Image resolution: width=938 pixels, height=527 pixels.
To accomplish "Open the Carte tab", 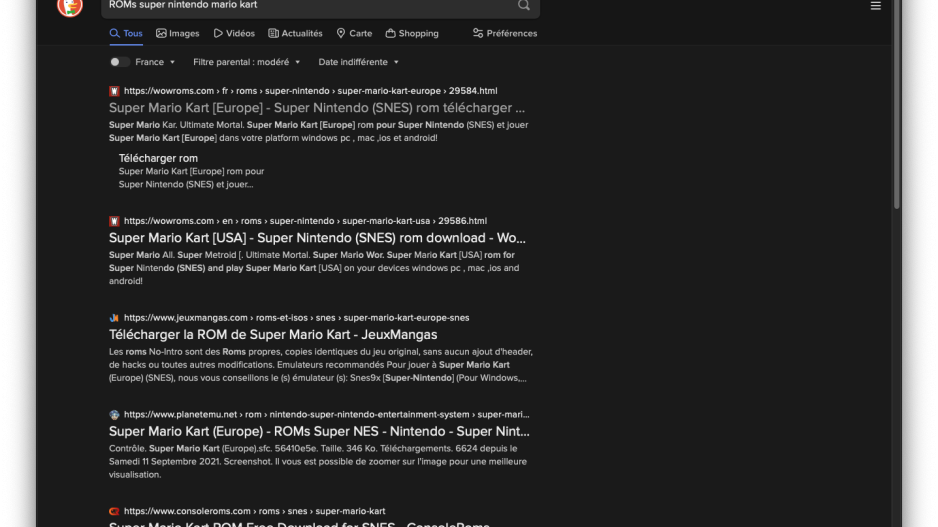I will [354, 33].
